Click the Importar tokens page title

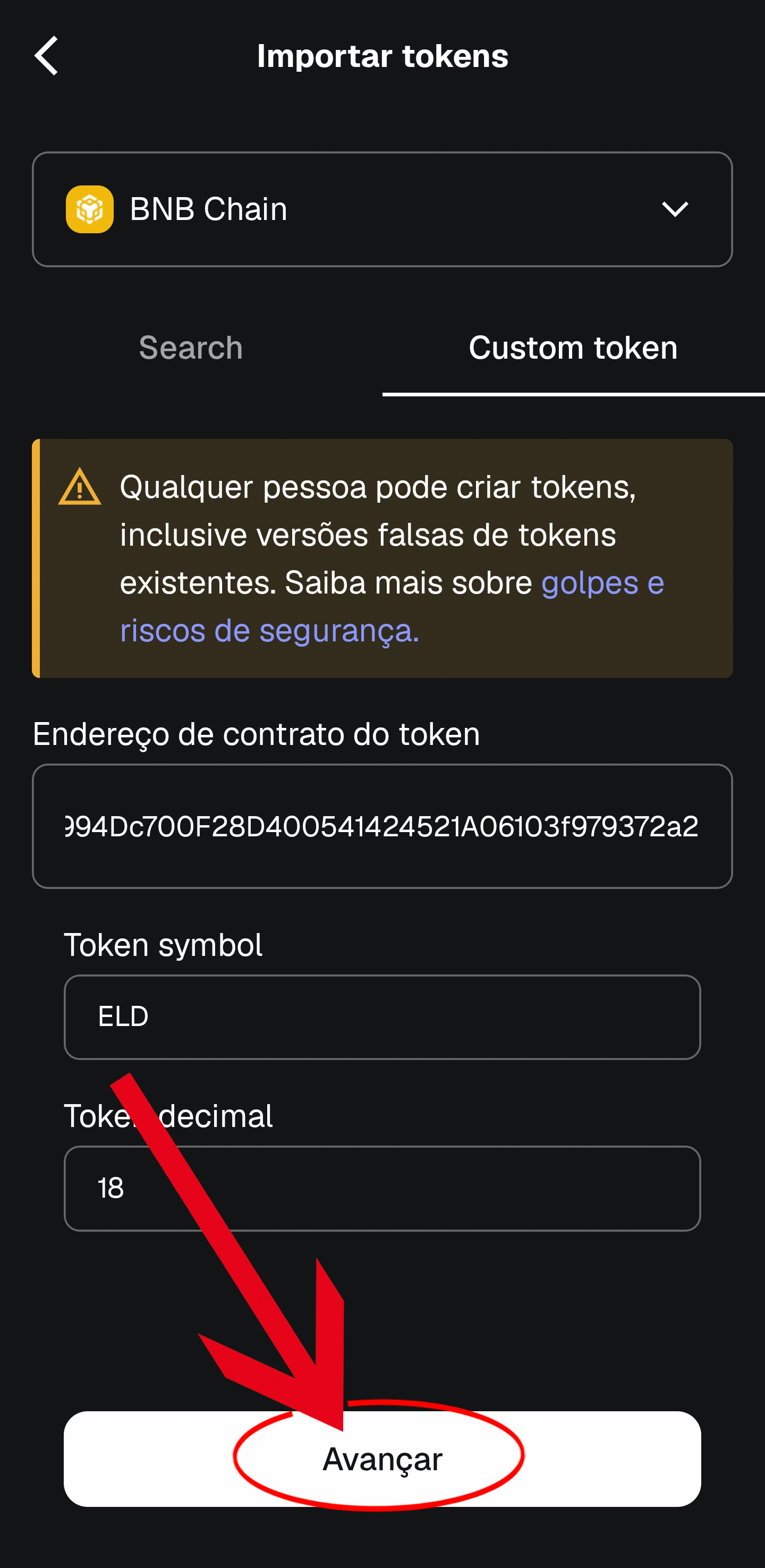point(382,56)
